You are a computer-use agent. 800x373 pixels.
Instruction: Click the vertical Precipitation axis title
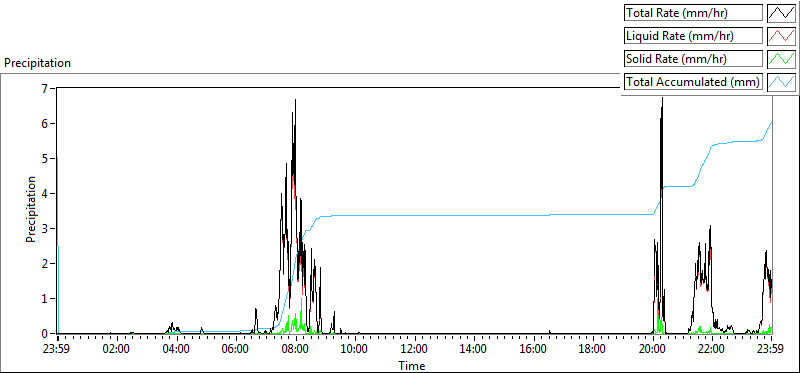click(x=31, y=209)
